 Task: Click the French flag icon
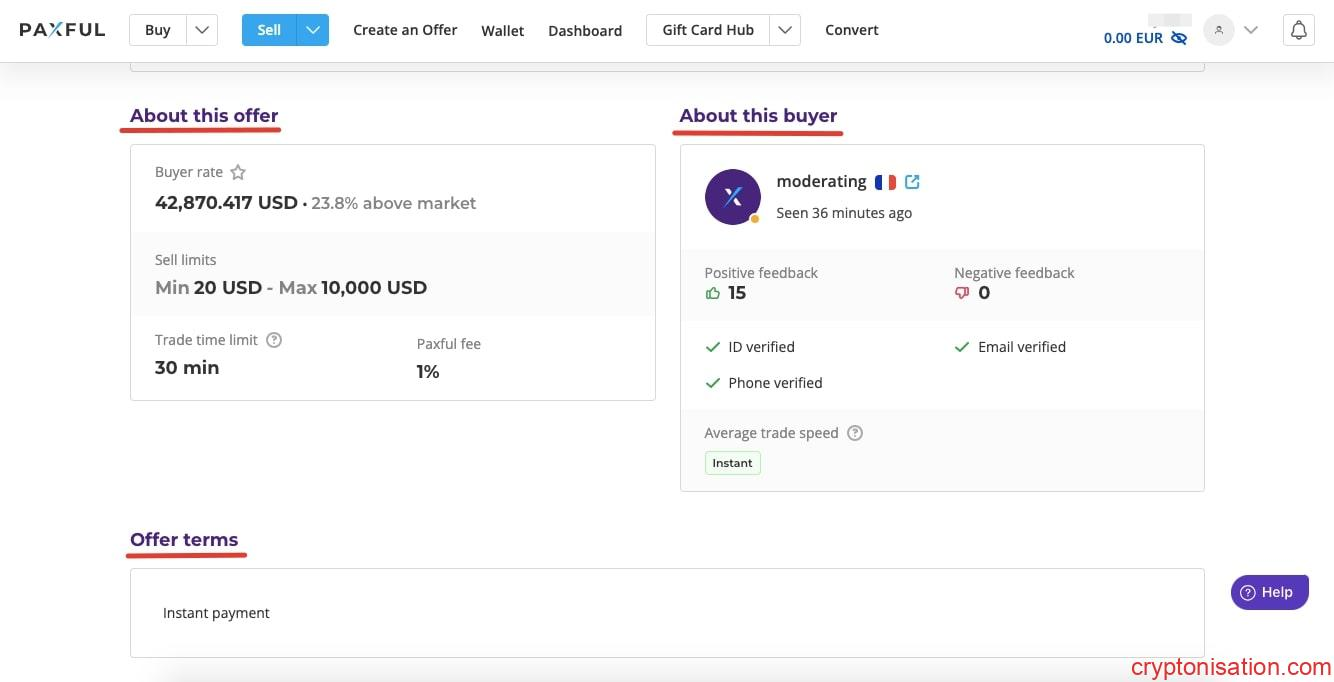[885, 182]
